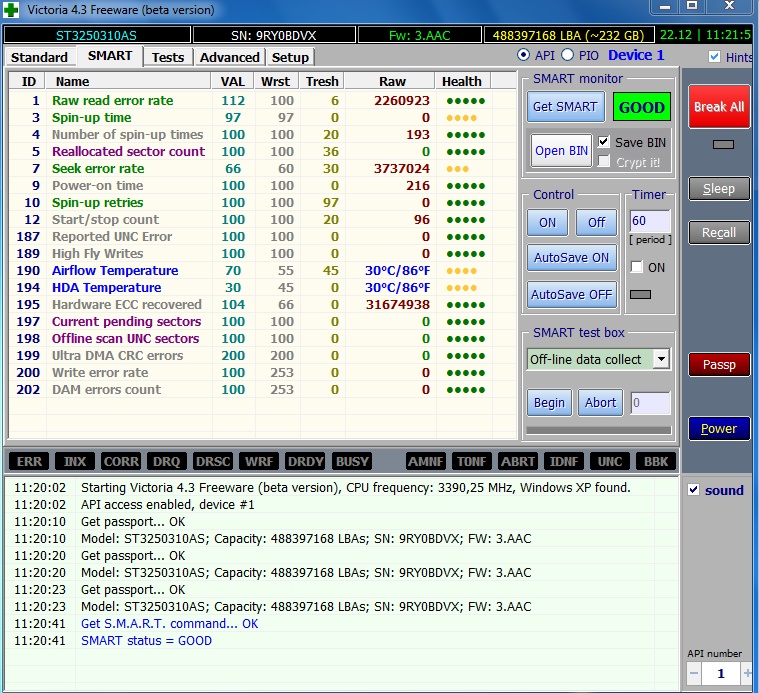The height and width of the screenshot is (693, 759).
Task: Enable the Timer ON checkbox
Action: point(637,267)
